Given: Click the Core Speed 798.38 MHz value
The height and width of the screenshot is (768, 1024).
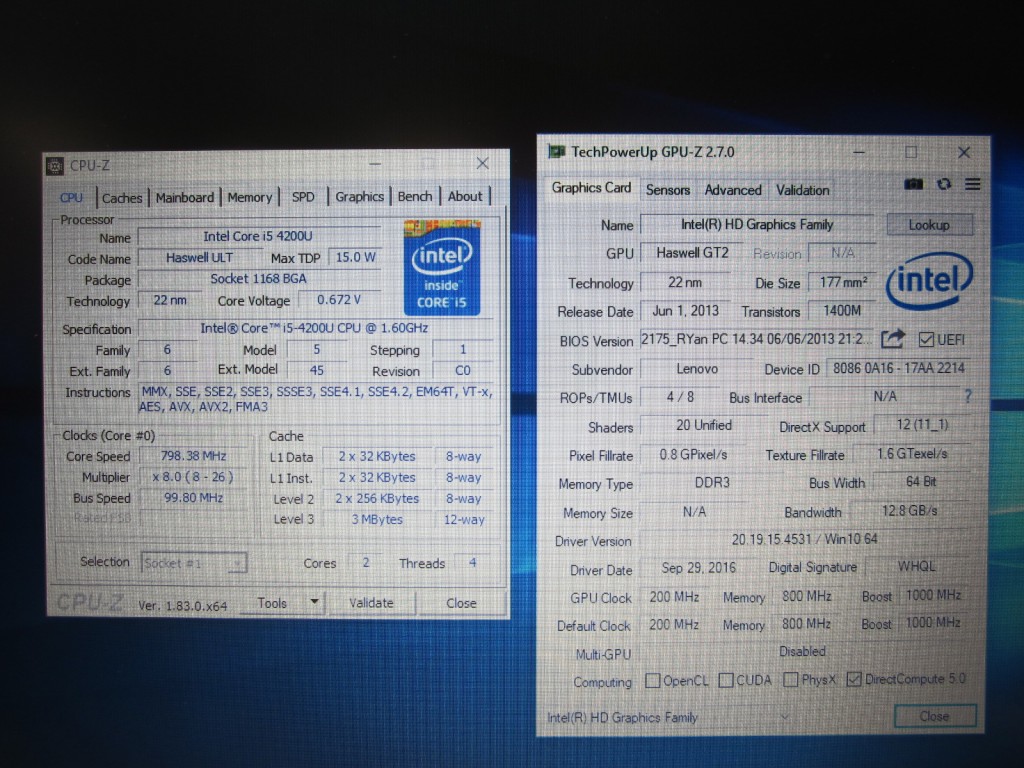Looking at the screenshot, I should pos(194,456).
